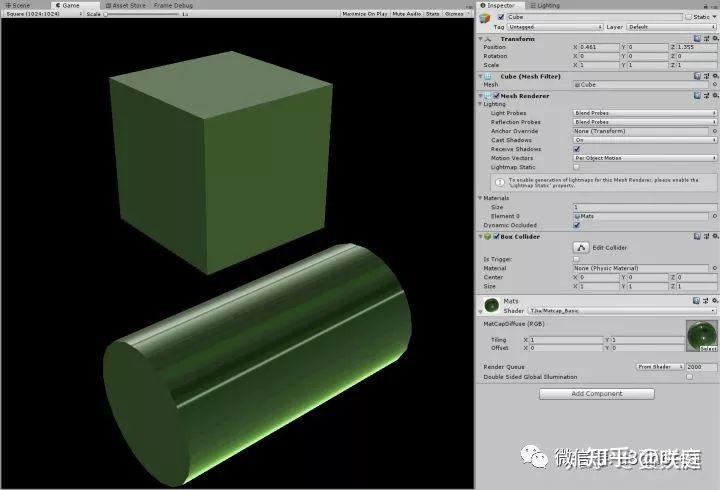Open the Mesh Filter preset icon
720x490 pixels.
[706, 76]
